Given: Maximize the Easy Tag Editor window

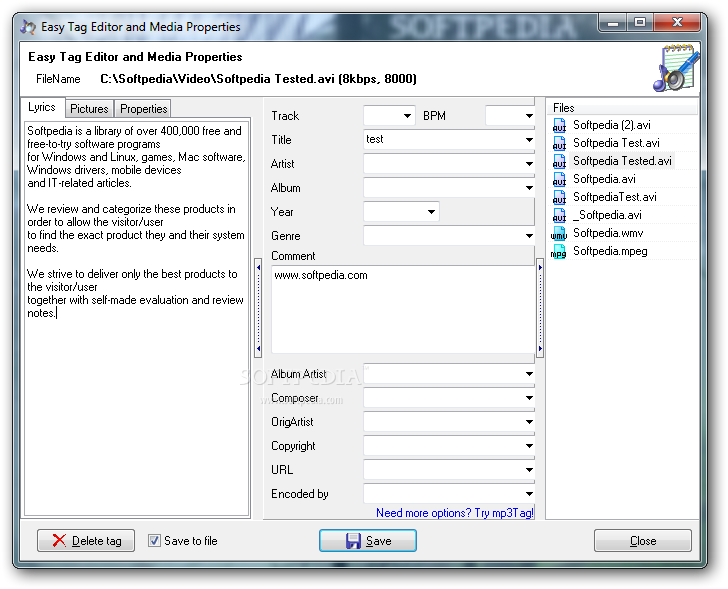Looking at the screenshot, I should (640, 22).
